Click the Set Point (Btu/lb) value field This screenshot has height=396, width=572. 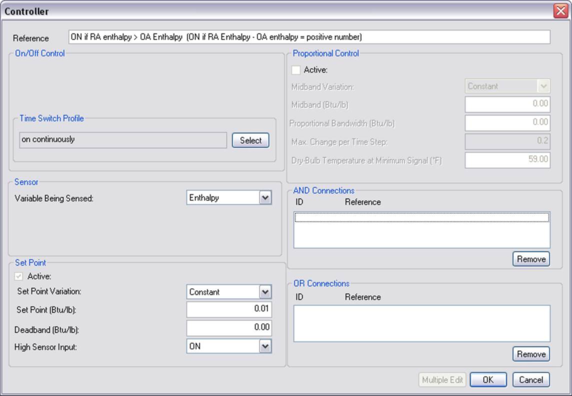[x=229, y=309]
